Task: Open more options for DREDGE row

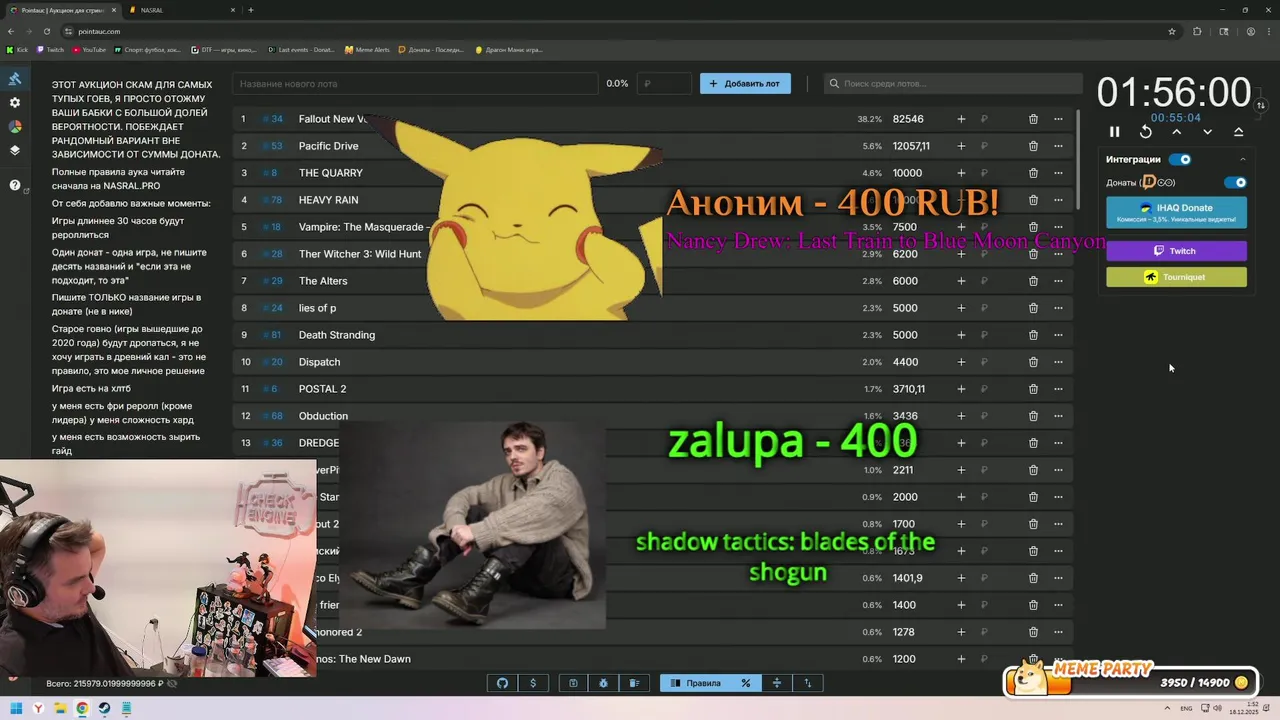Action: tap(1058, 443)
